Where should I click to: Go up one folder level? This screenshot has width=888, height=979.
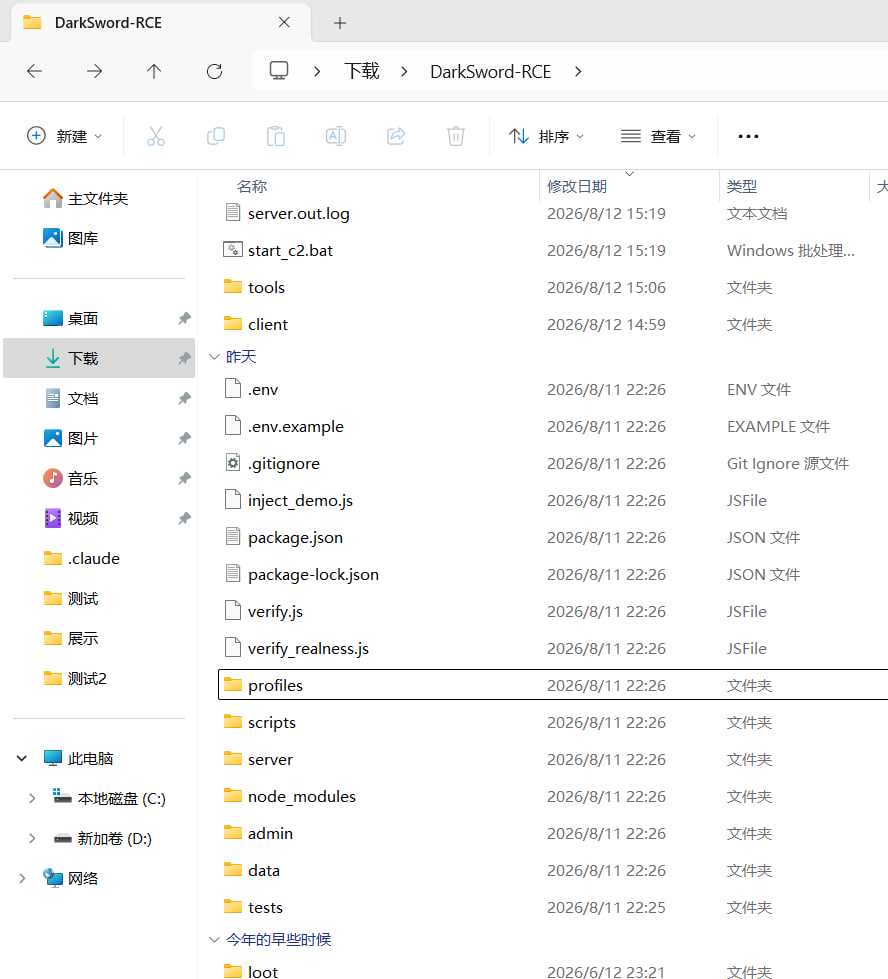click(154, 71)
